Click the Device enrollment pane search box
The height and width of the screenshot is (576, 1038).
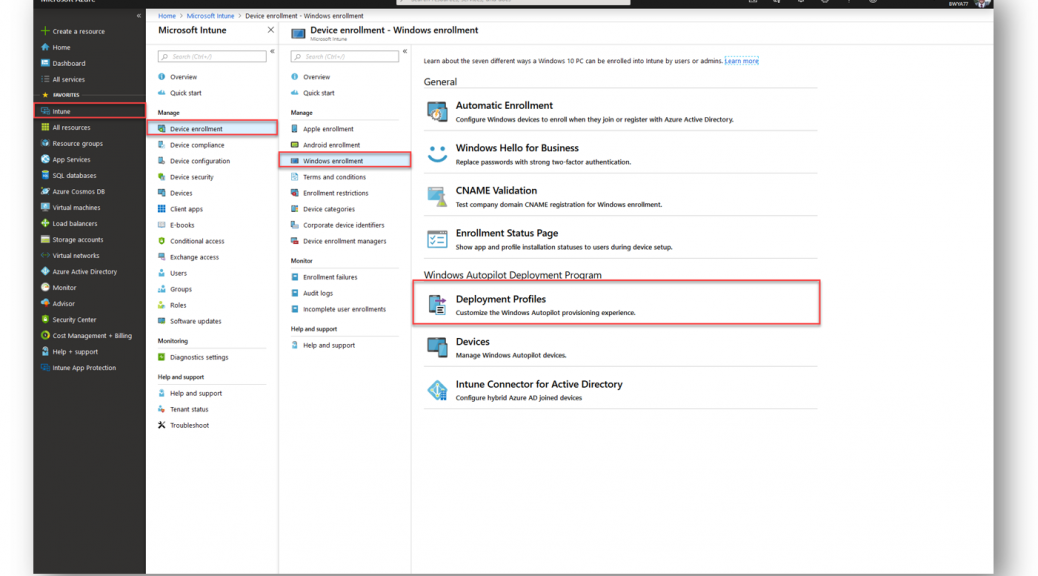(345, 56)
